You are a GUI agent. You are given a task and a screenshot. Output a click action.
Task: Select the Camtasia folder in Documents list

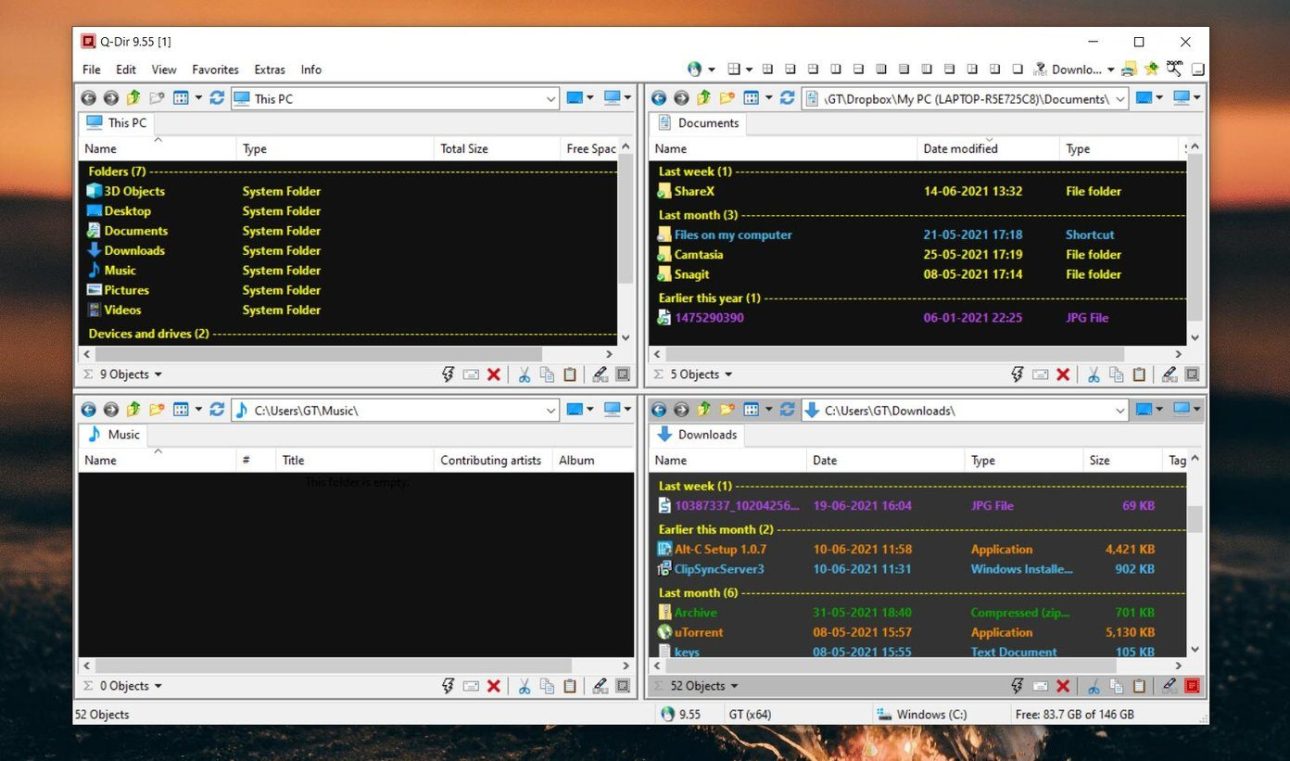tap(698, 255)
